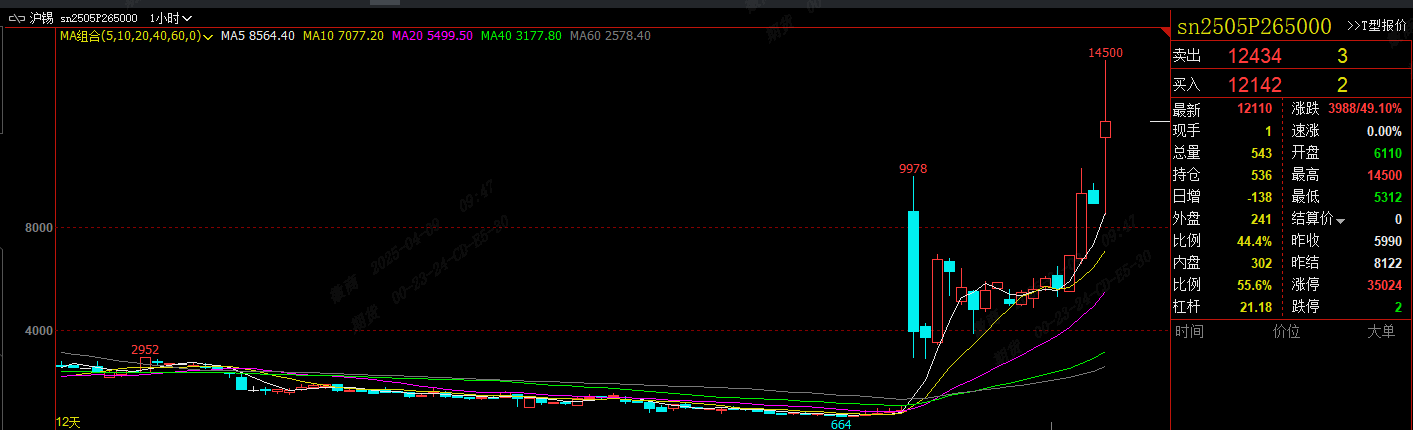Image resolution: width=1413 pixels, height=430 pixels.
Task: Click the 时间 column header
Action: (1189, 331)
